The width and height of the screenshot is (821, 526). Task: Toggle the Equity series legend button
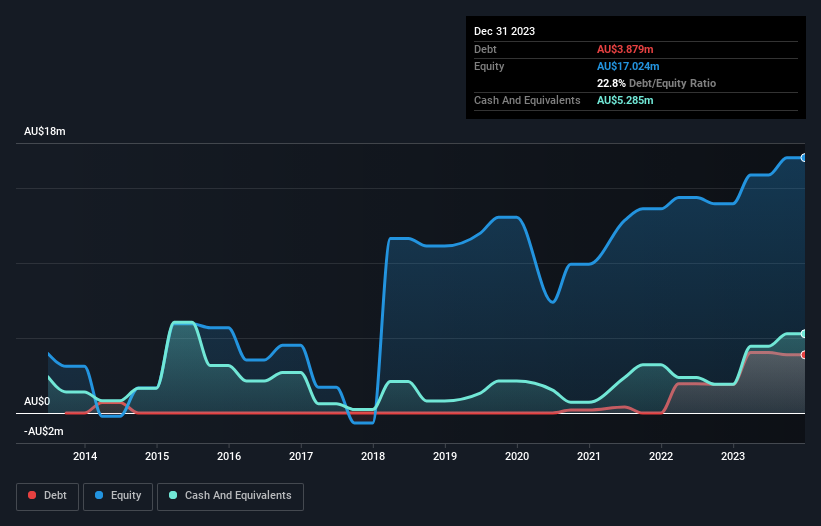(x=118, y=496)
